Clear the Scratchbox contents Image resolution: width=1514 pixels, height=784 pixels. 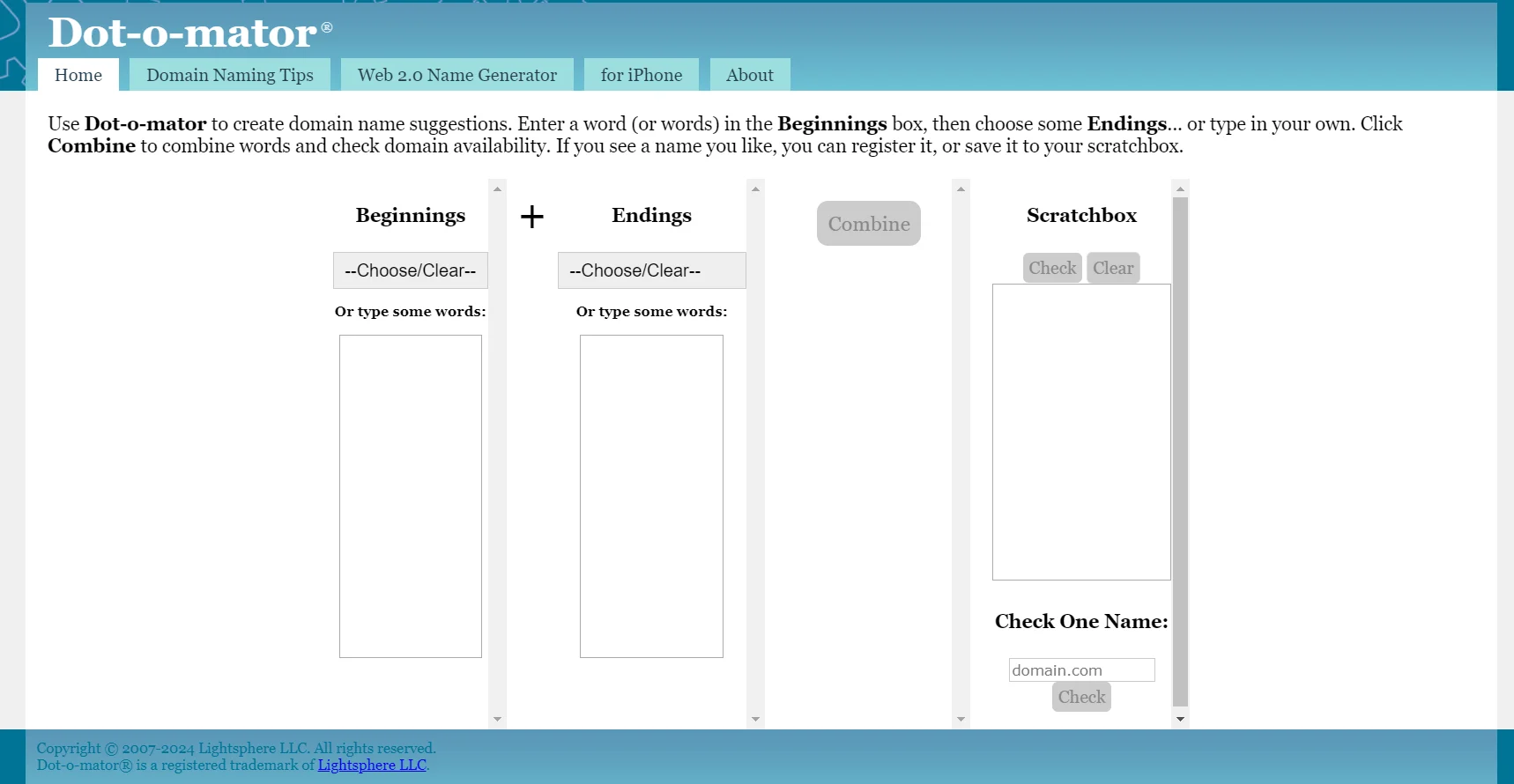point(1113,268)
